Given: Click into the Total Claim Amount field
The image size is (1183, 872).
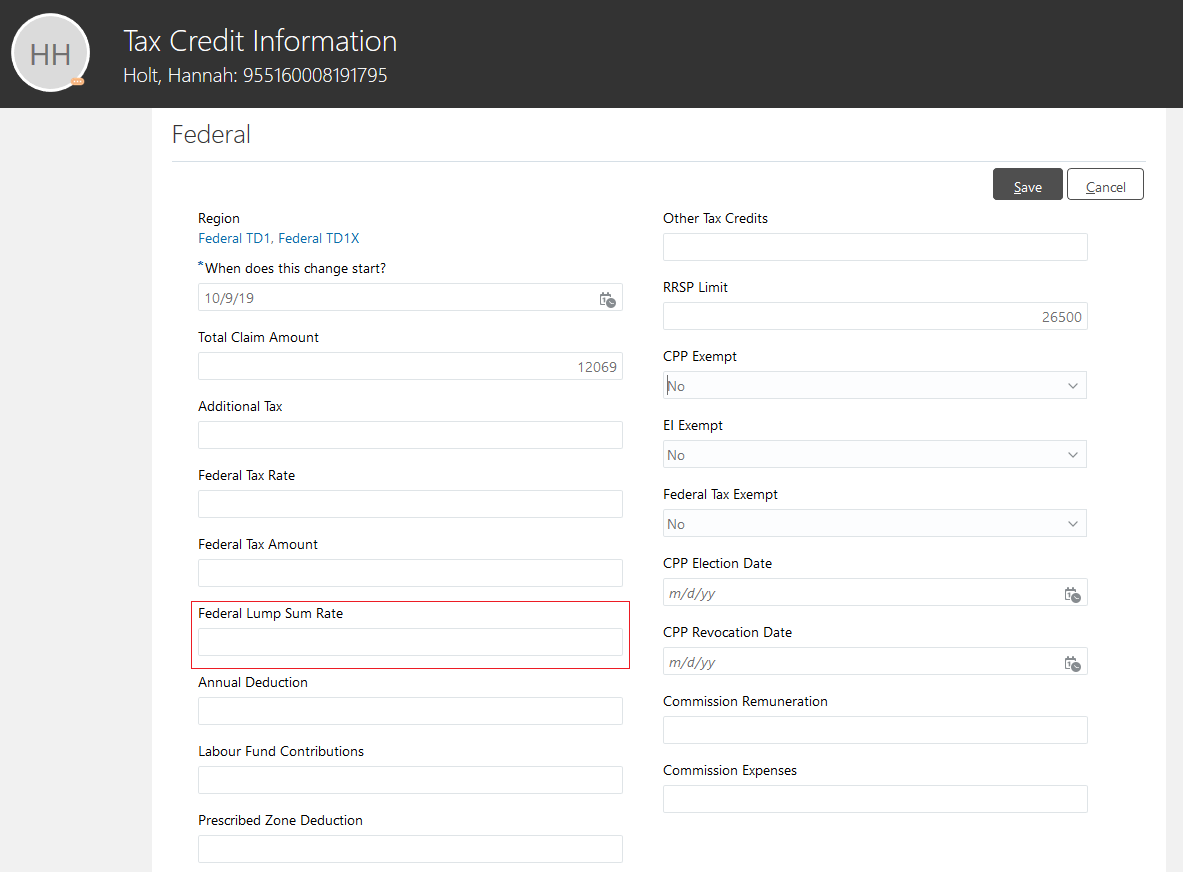Looking at the screenshot, I should 410,367.
